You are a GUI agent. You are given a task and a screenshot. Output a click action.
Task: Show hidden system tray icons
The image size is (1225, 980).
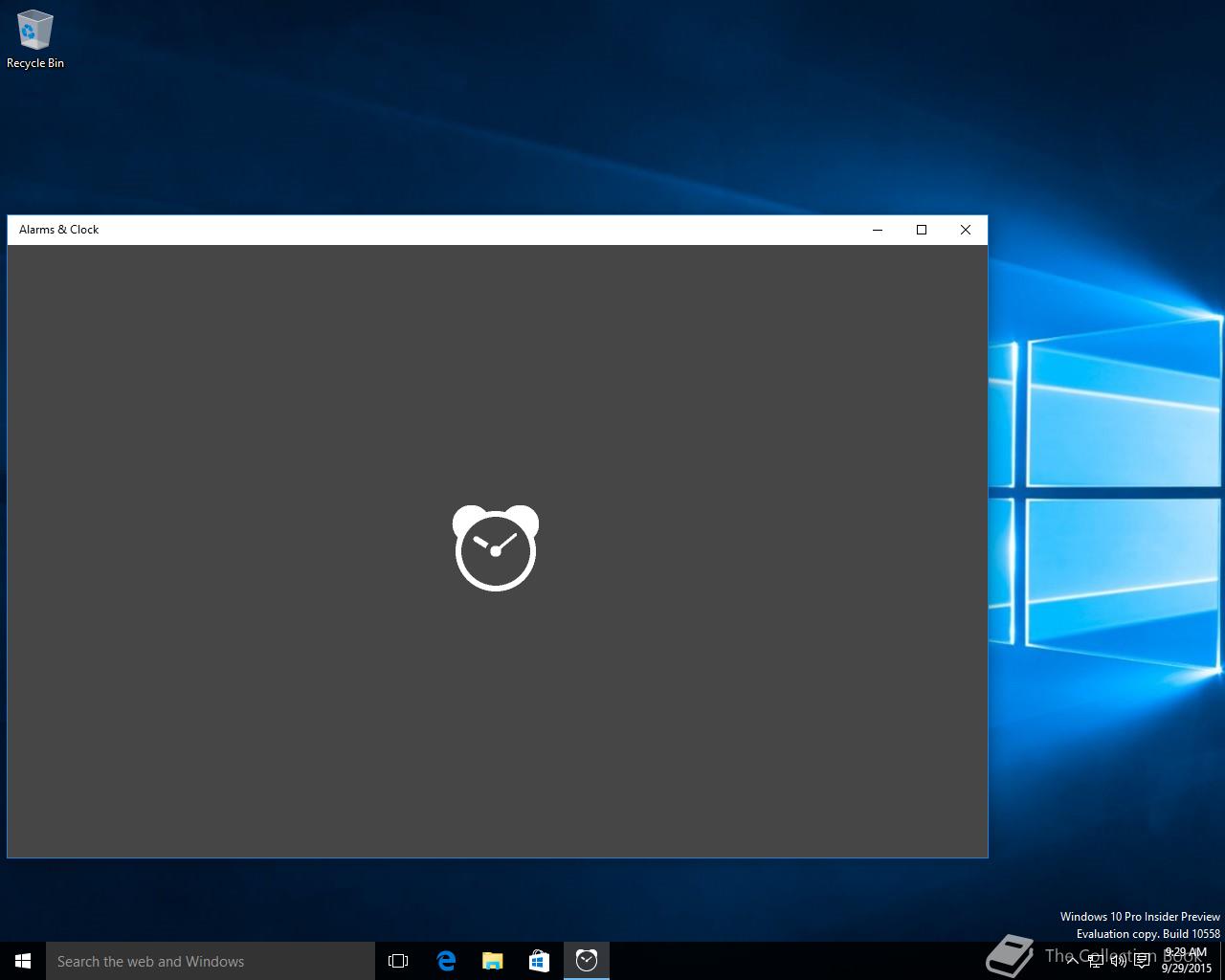tap(1073, 961)
